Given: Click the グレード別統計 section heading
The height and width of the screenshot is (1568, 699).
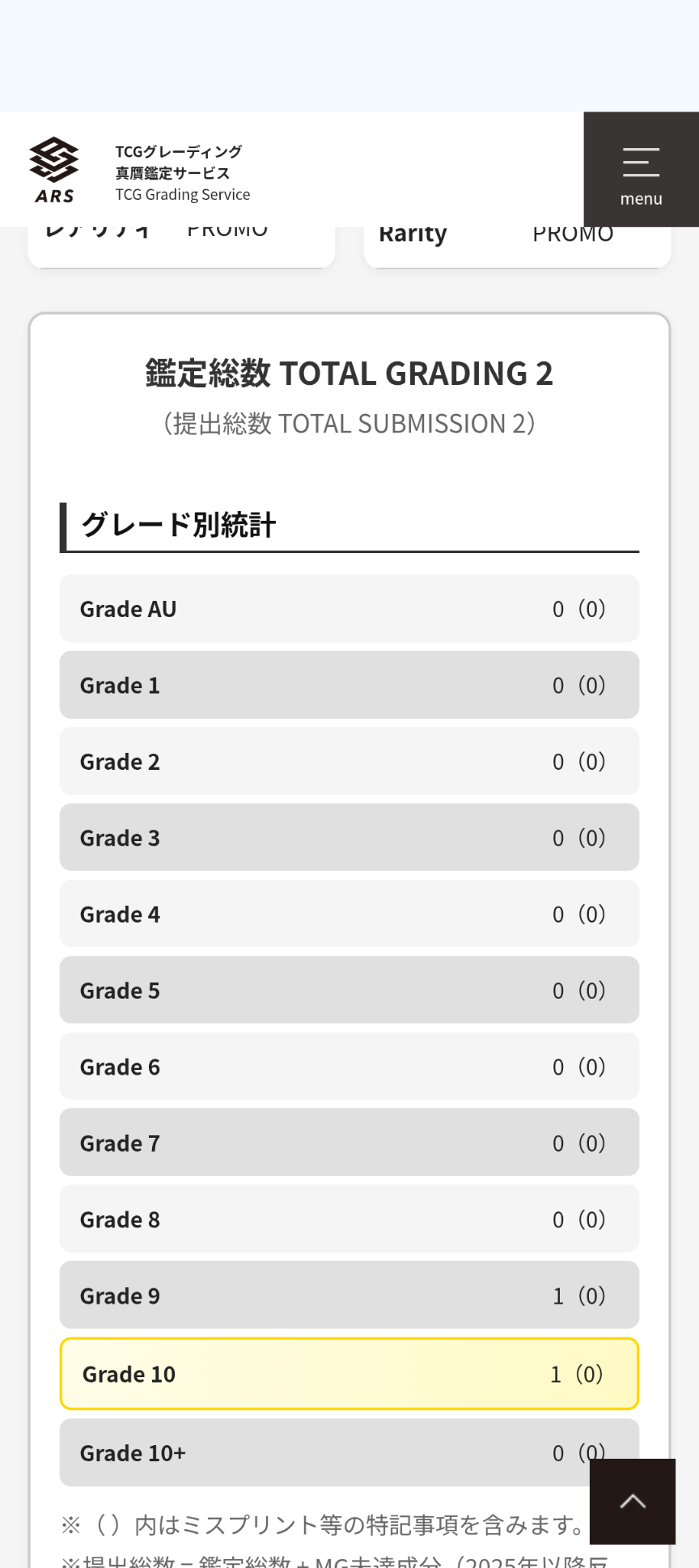Looking at the screenshot, I should pyautogui.click(x=179, y=525).
